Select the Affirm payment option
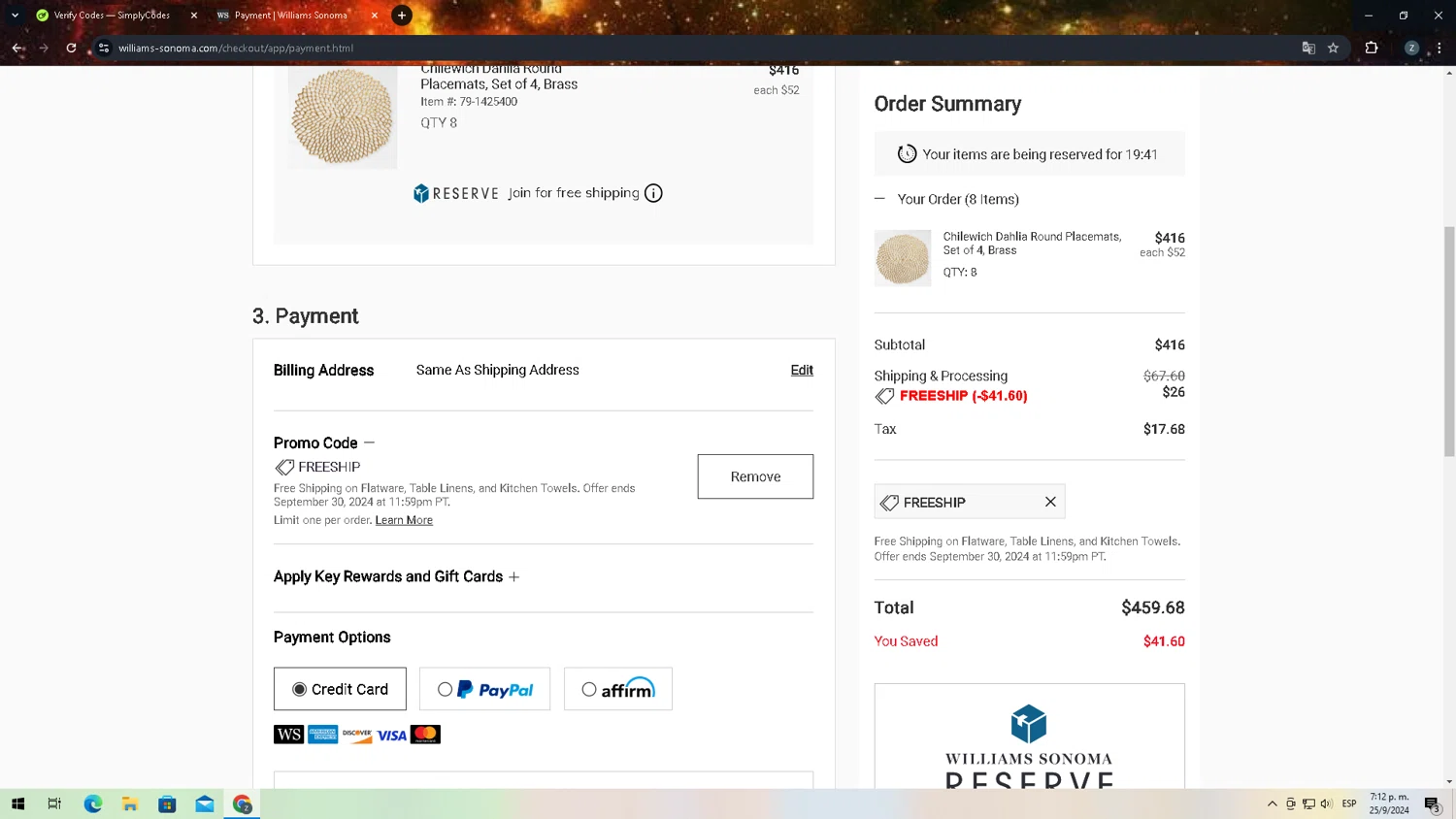 coord(617,689)
